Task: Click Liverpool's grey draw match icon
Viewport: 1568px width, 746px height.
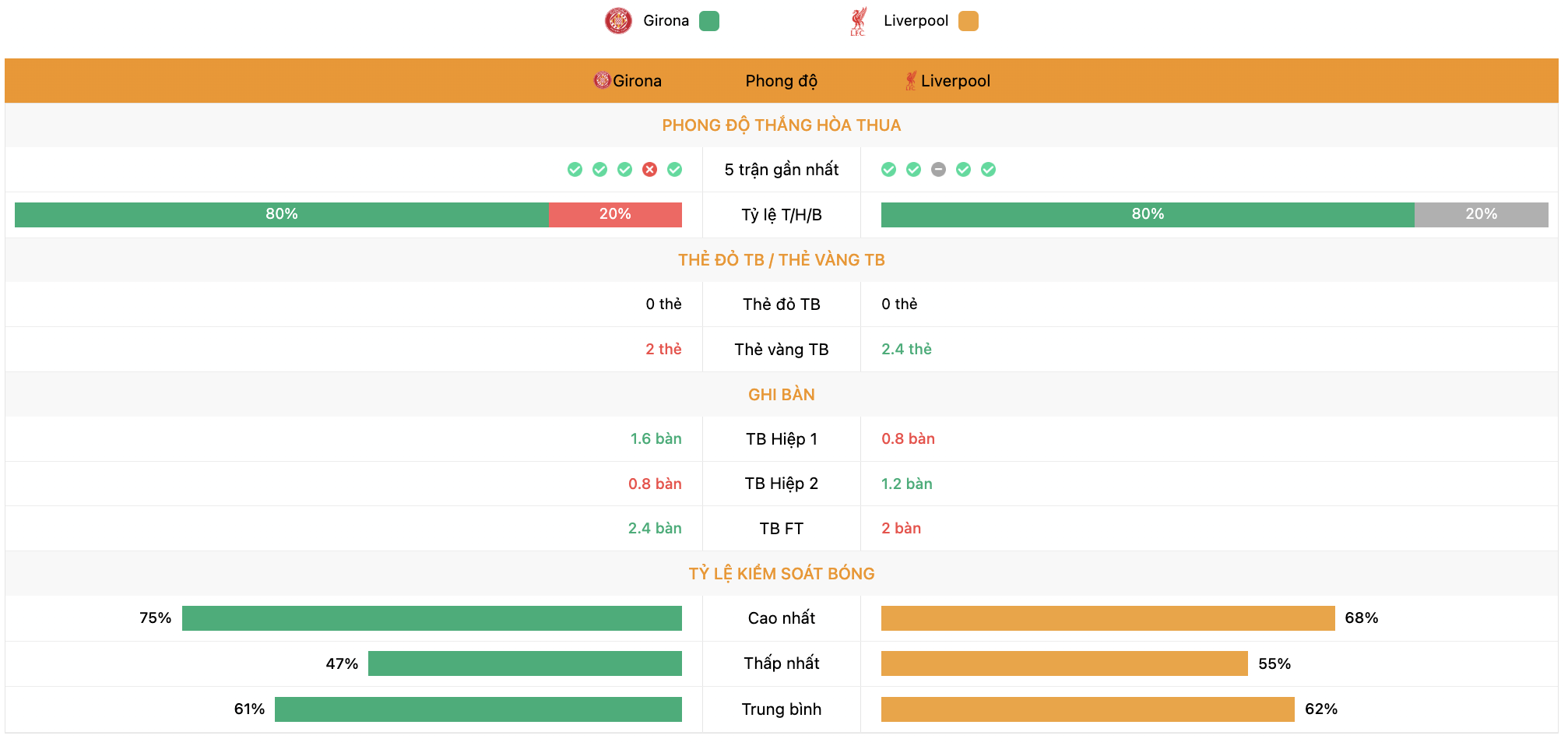Action: [938, 170]
